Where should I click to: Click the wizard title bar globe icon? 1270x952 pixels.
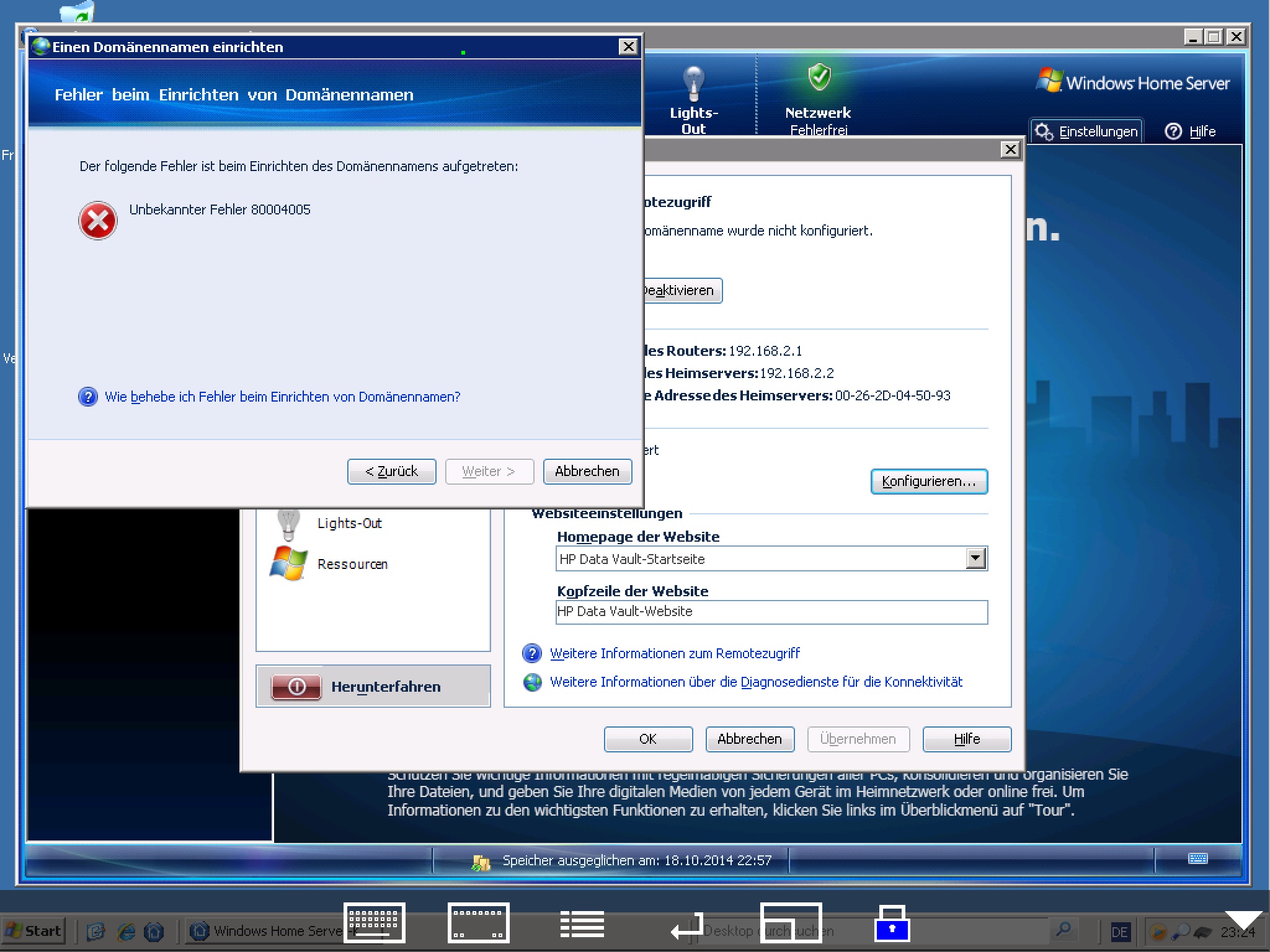pos(40,46)
